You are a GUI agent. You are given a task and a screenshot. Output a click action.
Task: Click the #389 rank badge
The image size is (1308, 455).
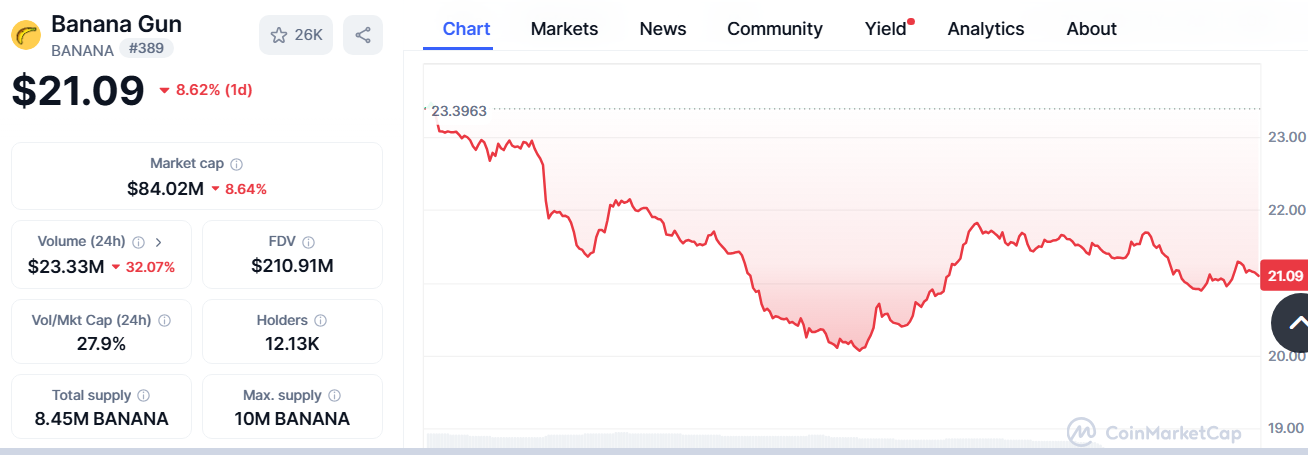pyautogui.click(x=147, y=48)
